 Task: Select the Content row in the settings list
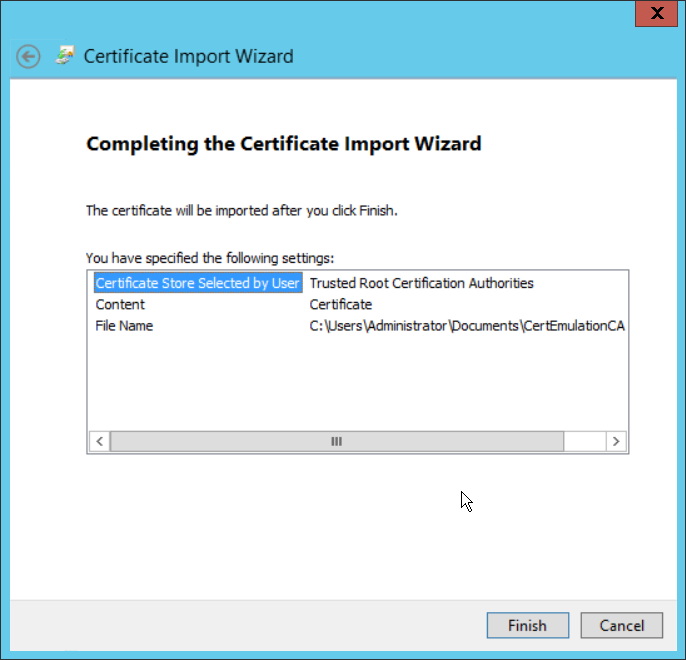[120, 304]
